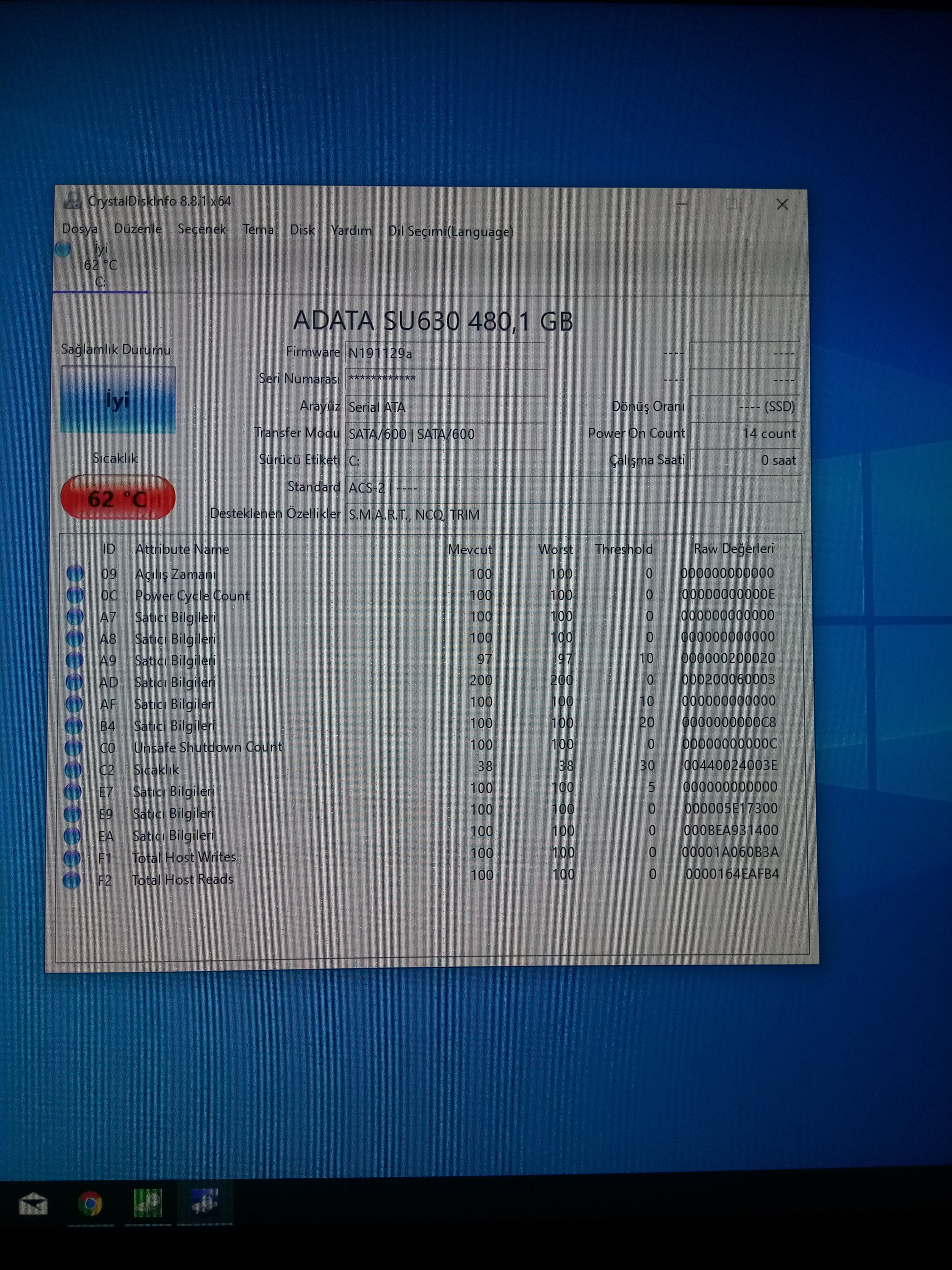The height and width of the screenshot is (1270, 952).
Task: Select the C: drive status tab
Action: pyautogui.click(x=99, y=266)
